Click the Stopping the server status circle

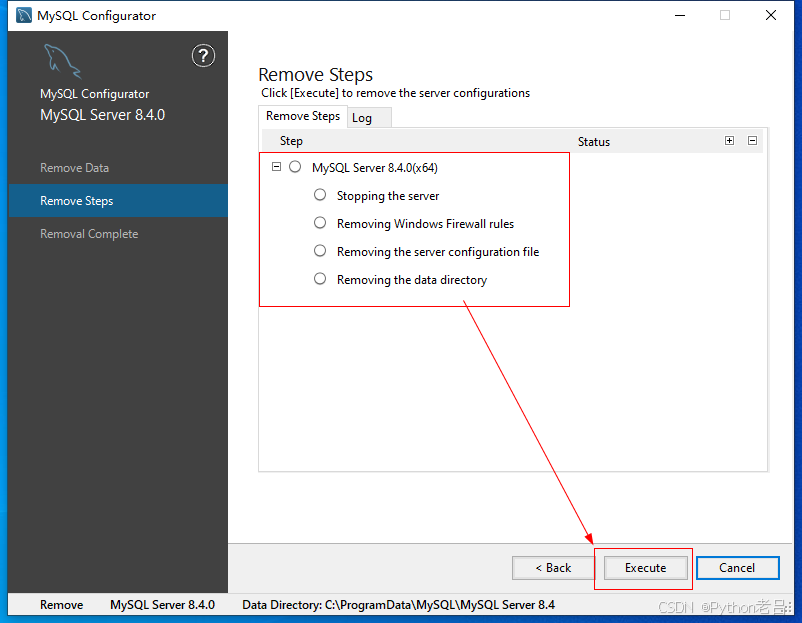click(320, 195)
